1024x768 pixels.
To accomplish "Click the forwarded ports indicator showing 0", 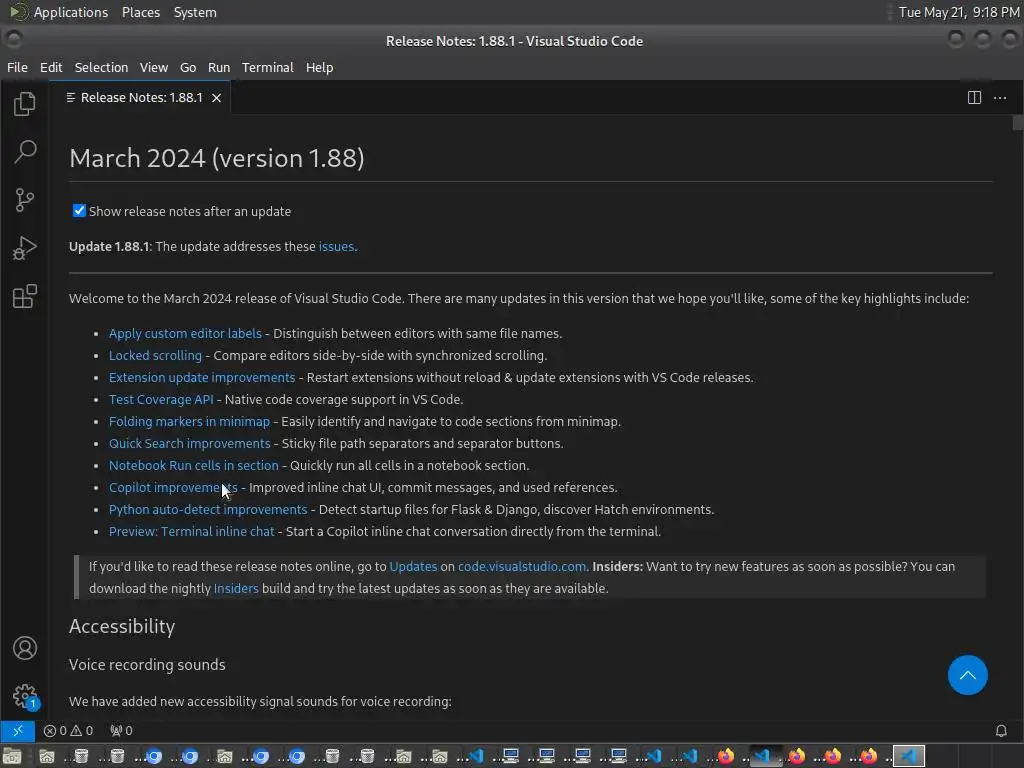I will pos(121,730).
